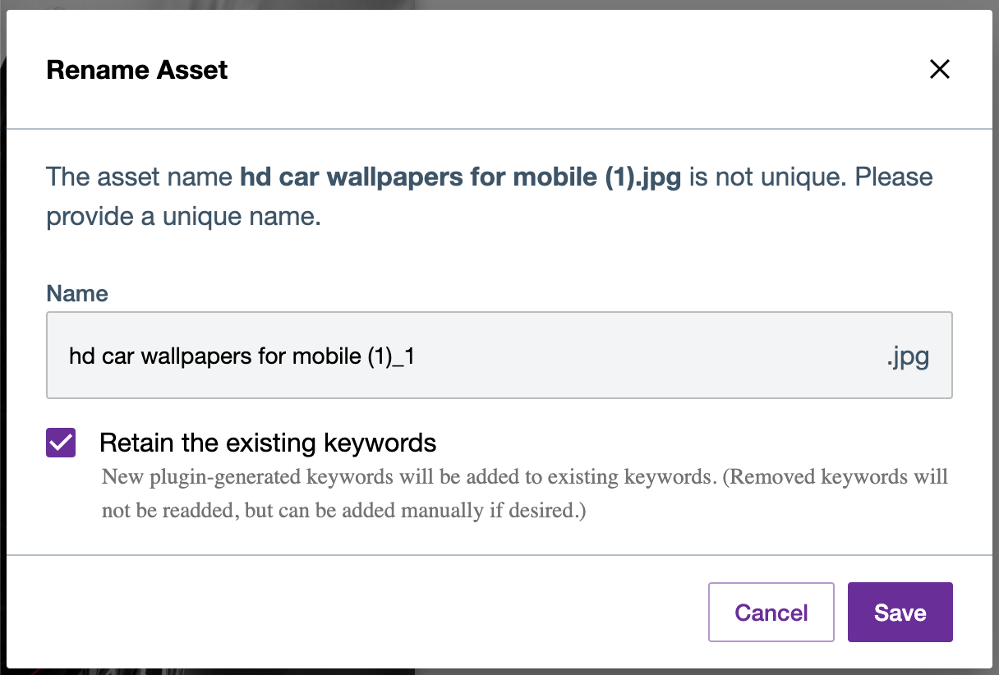This screenshot has width=999, height=677.
Task: Toggle the Retain the existing keywords checkbox
Action: [61, 442]
